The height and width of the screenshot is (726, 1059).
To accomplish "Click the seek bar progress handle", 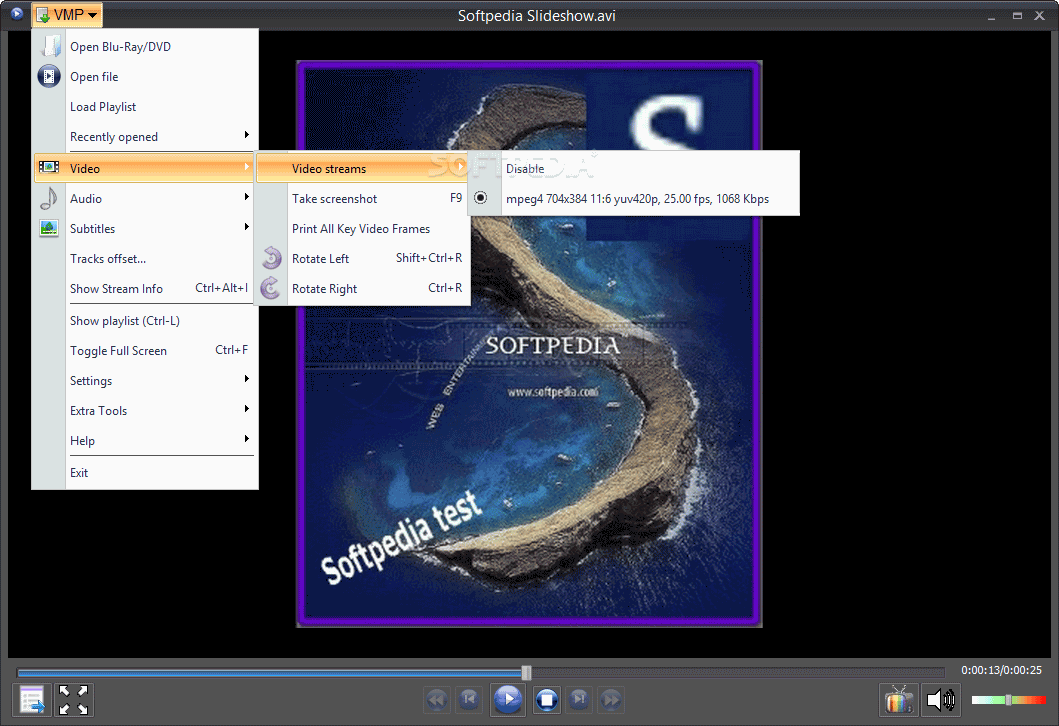I will (526, 672).
